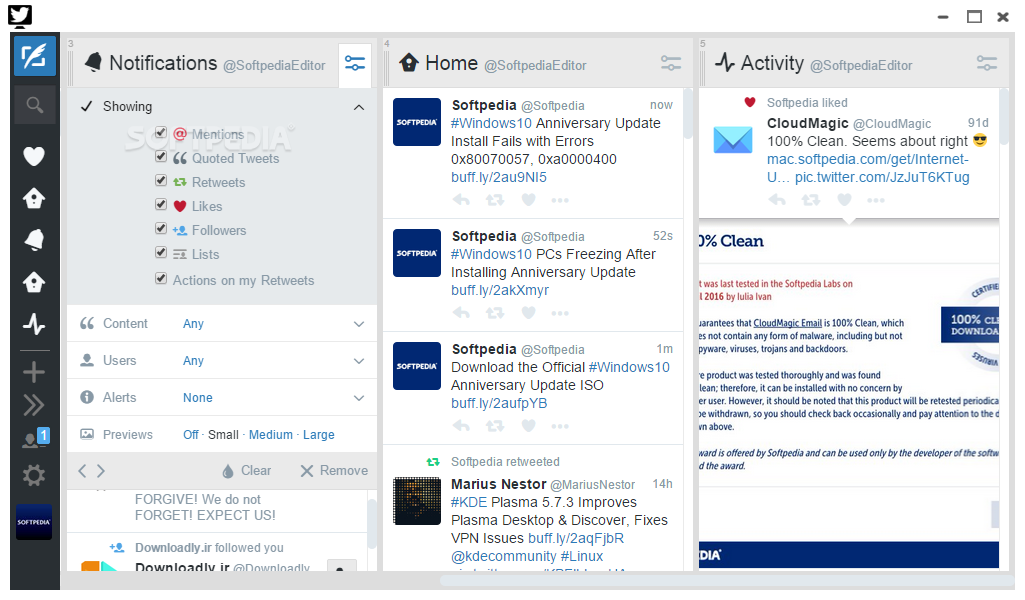Screen dimensions: 1025x600
Task: Expand the sidebar with double-arrow icon
Action: pyautogui.click(x=34, y=405)
